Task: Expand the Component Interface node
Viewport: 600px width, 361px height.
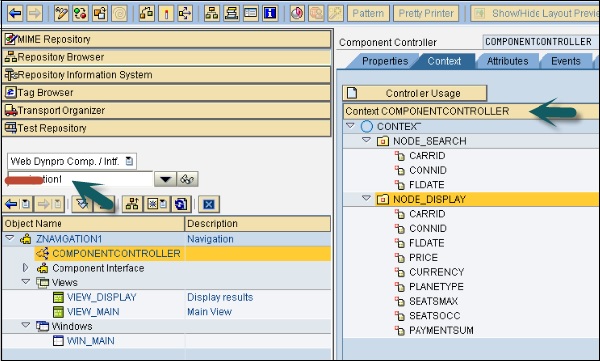Action: coord(25,268)
